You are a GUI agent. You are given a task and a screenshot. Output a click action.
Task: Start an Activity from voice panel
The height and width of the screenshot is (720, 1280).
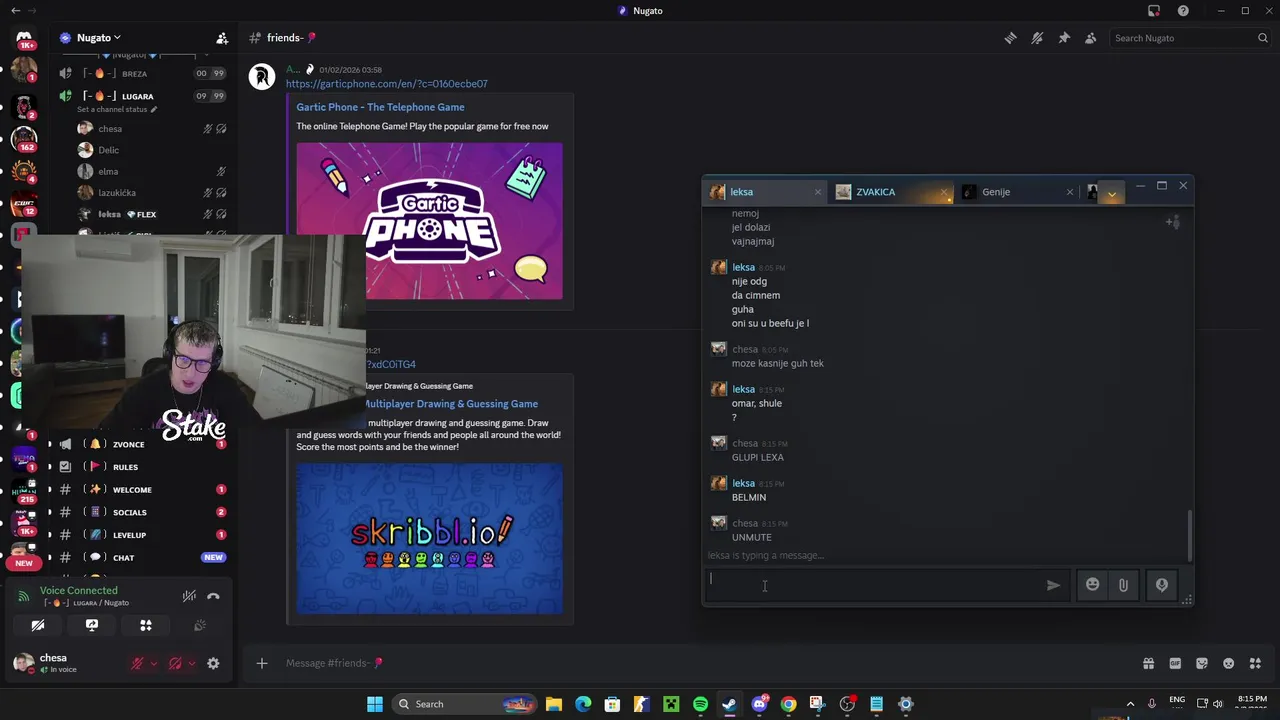[x=146, y=625]
